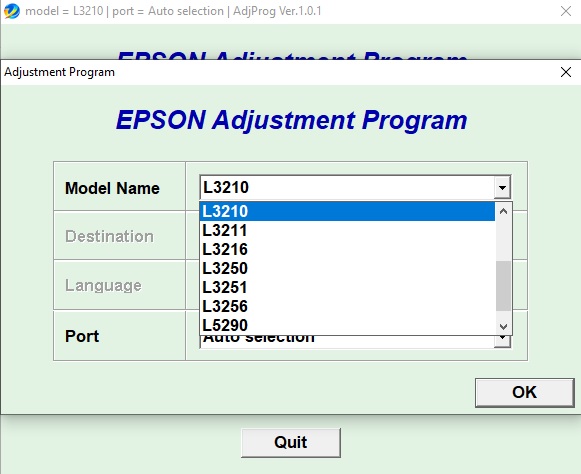
Task: Click the list scrollbar up arrow
Action: tap(503, 212)
